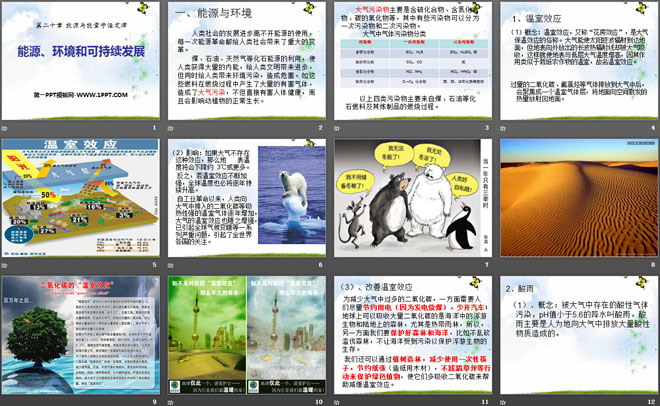Click the slide number 3 label
Viewport: 660px width, 406px height.
[487, 127]
